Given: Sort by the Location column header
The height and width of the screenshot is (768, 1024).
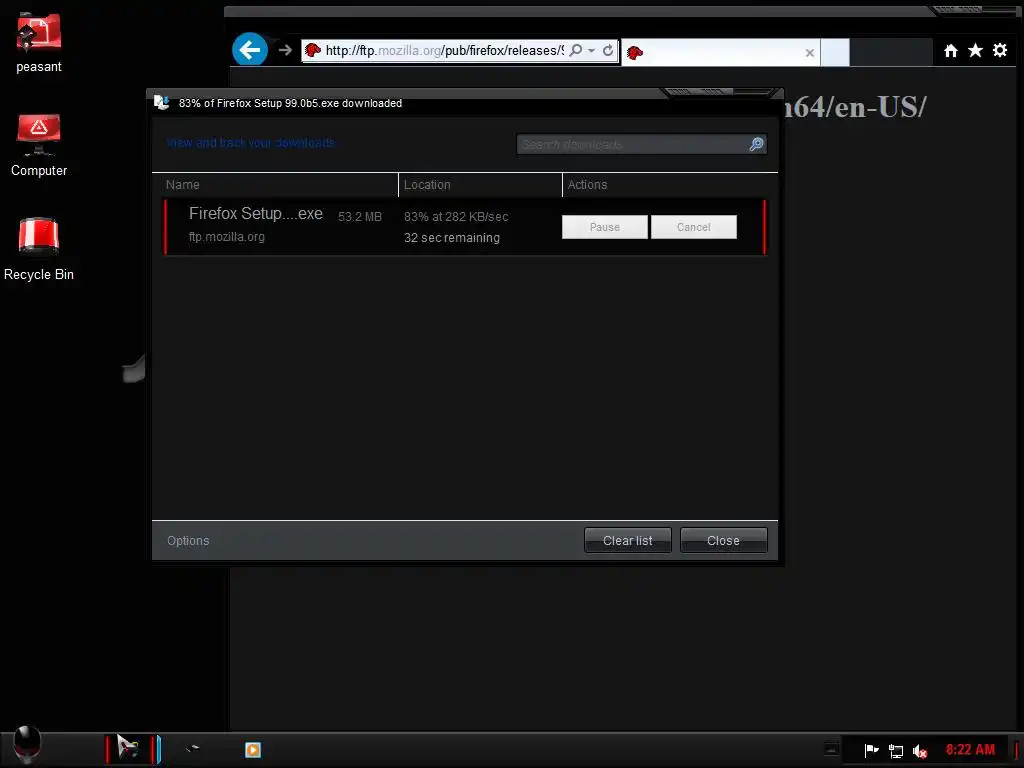Looking at the screenshot, I should [x=480, y=185].
